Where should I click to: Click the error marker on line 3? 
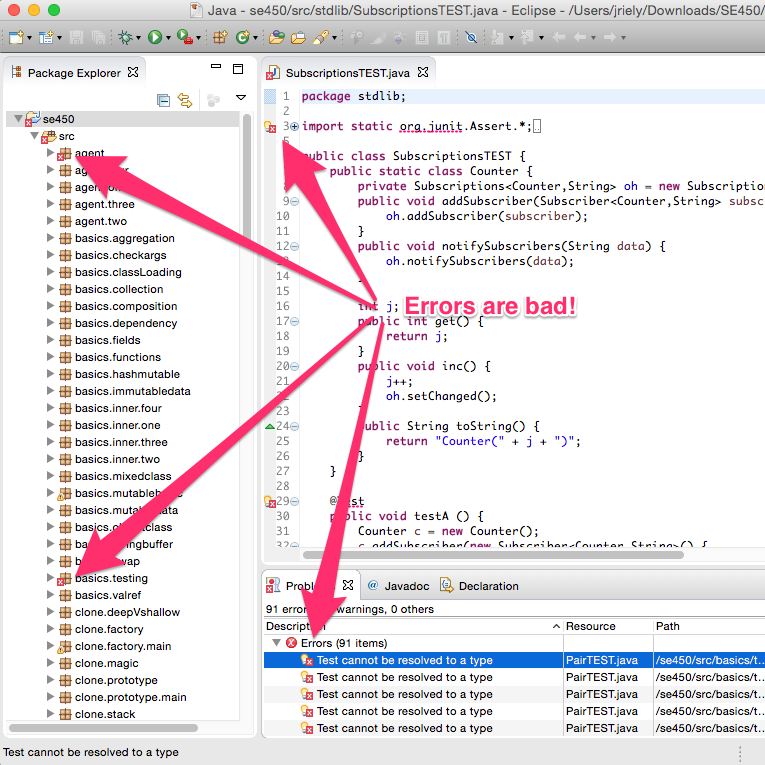[269, 127]
